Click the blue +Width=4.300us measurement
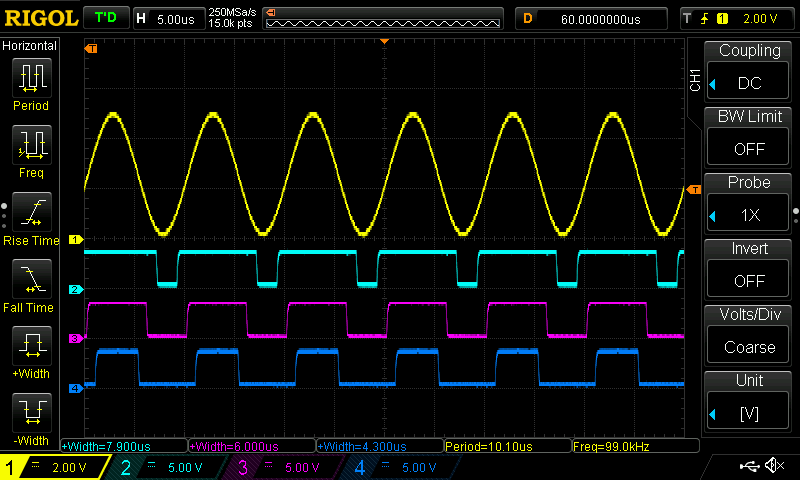The width and height of the screenshot is (800, 480). point(380,446)
